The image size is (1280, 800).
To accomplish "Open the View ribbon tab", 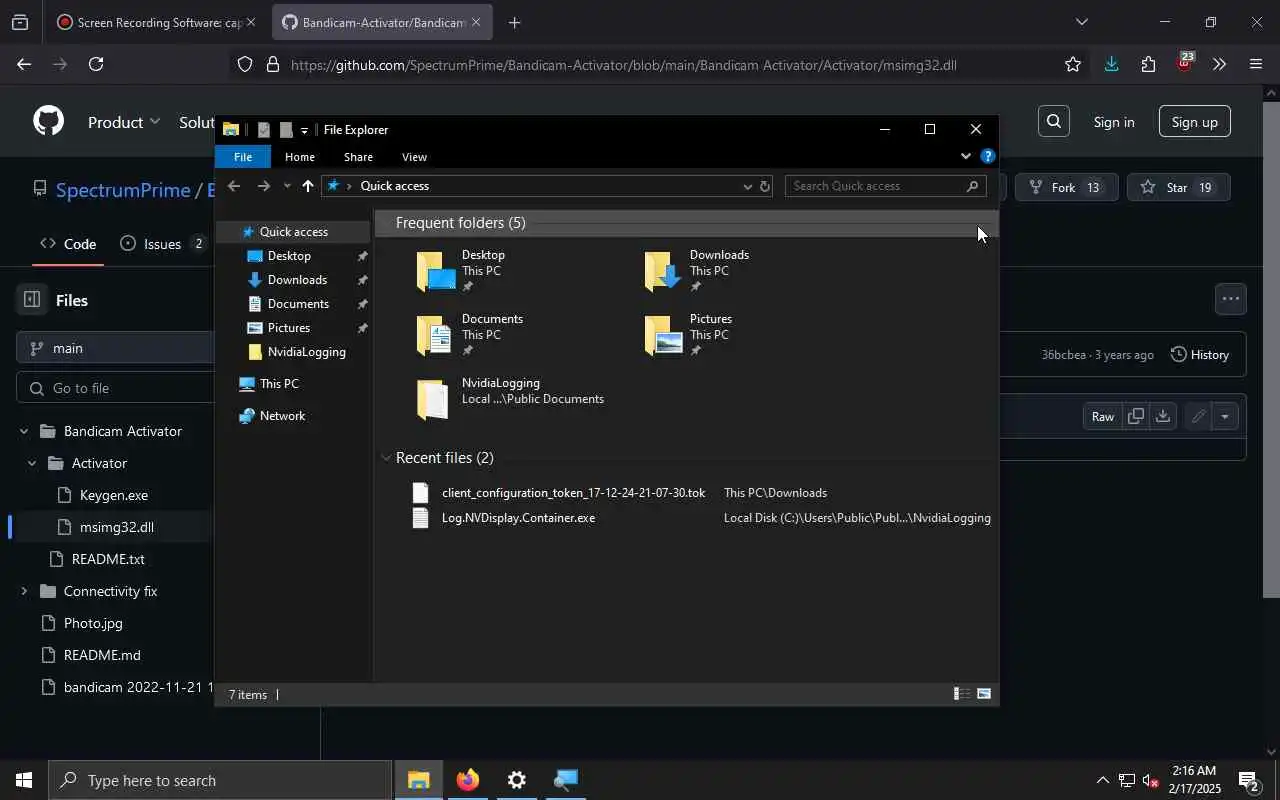I will click(414, 157).
